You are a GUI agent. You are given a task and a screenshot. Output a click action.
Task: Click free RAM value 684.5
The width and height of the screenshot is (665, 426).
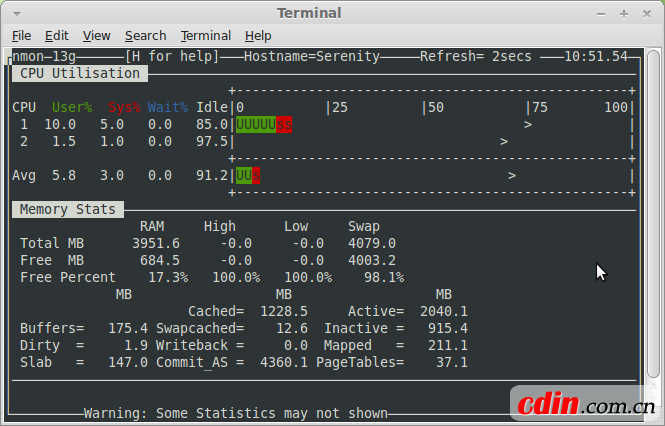pyautogui.click(x=160, y=261)
